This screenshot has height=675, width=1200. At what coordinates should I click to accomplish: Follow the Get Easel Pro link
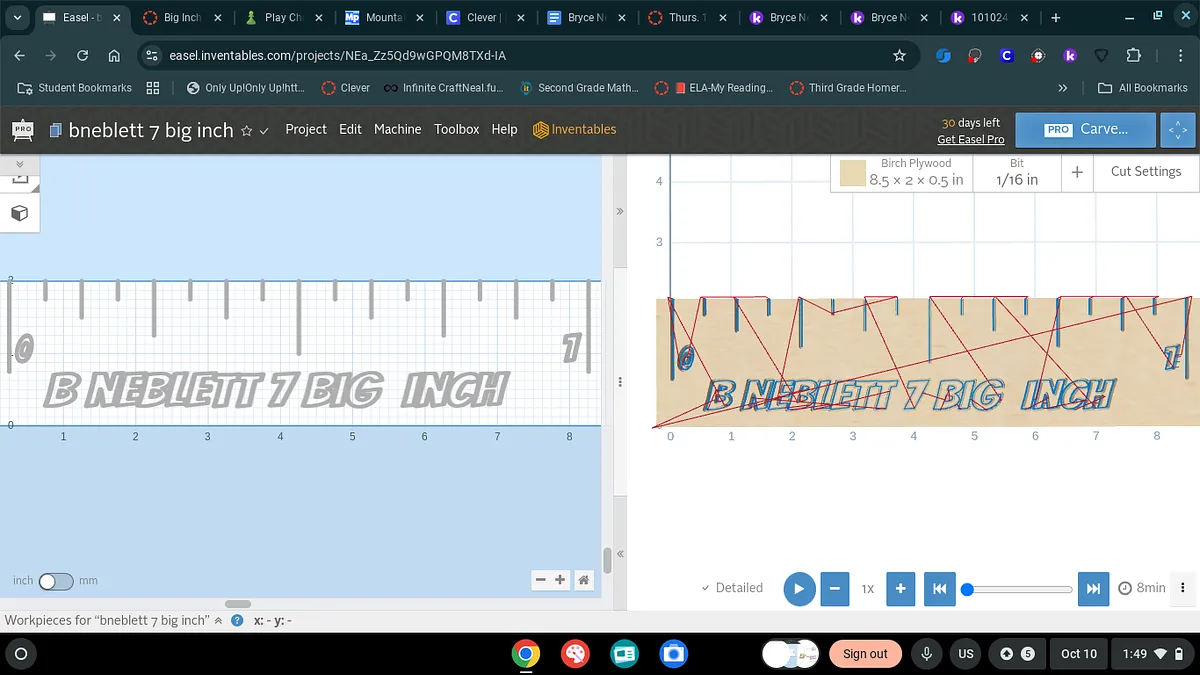click(x=970, y=139)
